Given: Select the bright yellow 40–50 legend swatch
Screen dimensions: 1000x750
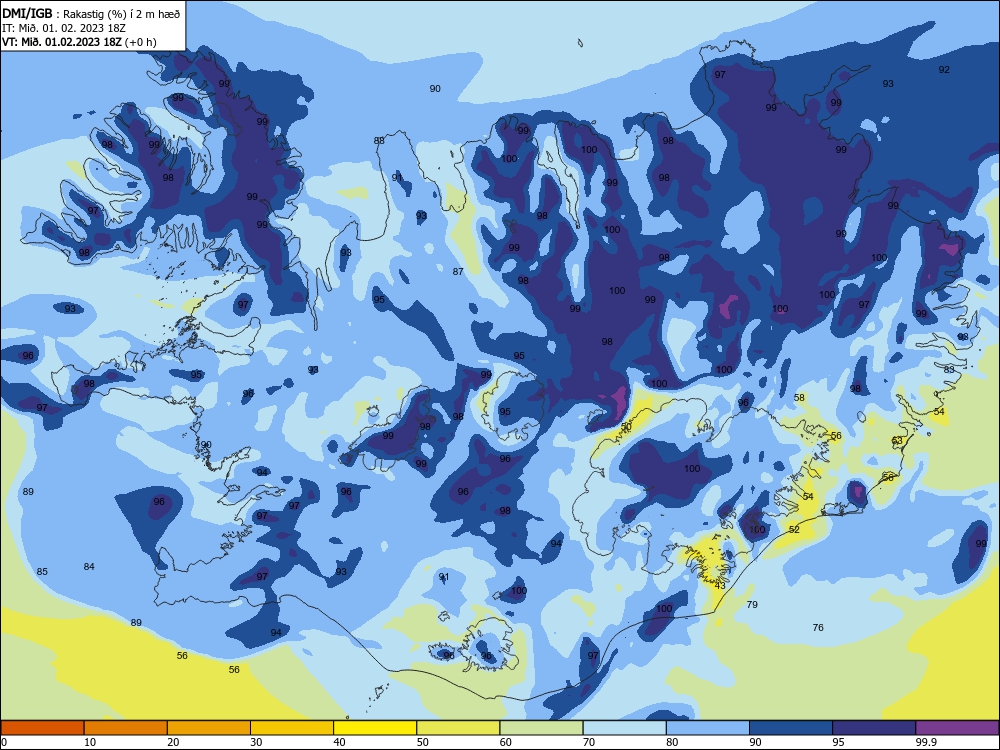Looking at the screenshot, I should (375, 728).
